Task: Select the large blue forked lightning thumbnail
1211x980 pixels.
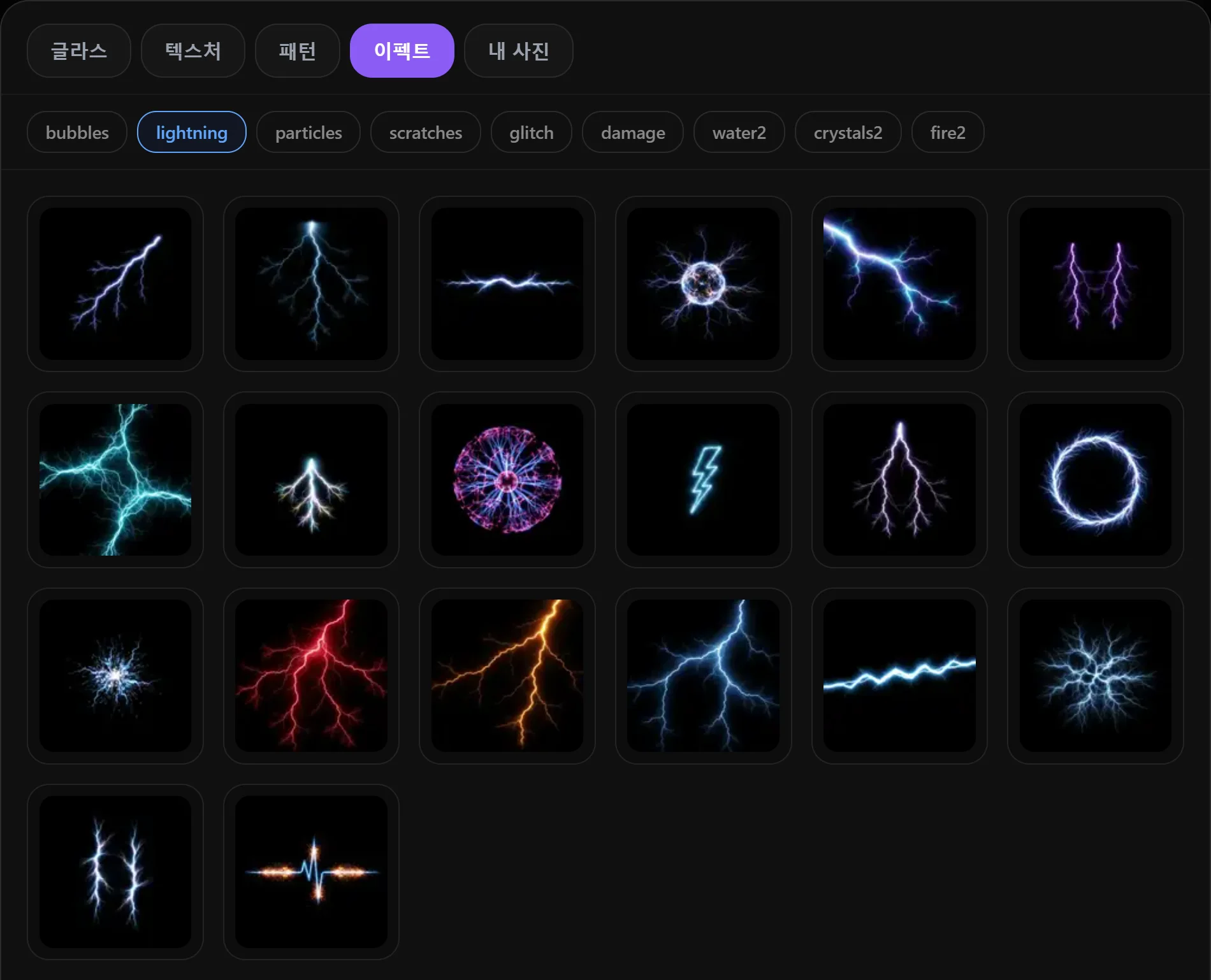Action: [704, 675]
